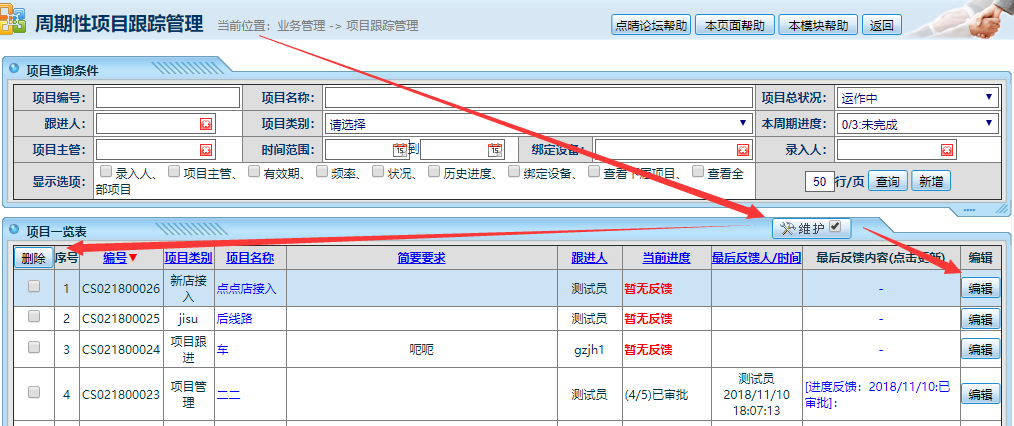Screen dimensions: 1014x426
Task: Open the end date calendar picker icon
Action: pos(494,150)
